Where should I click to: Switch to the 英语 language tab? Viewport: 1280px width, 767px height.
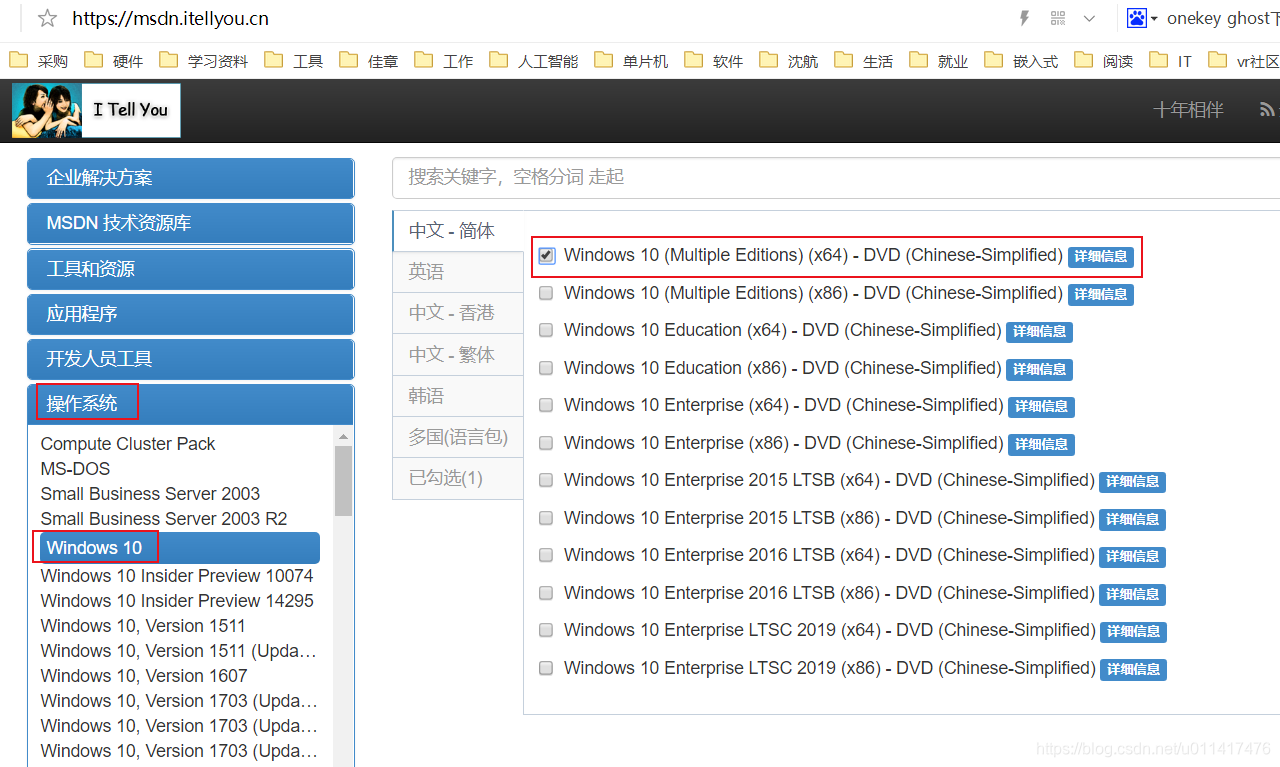pyautogui.click(x=458, y=272)
